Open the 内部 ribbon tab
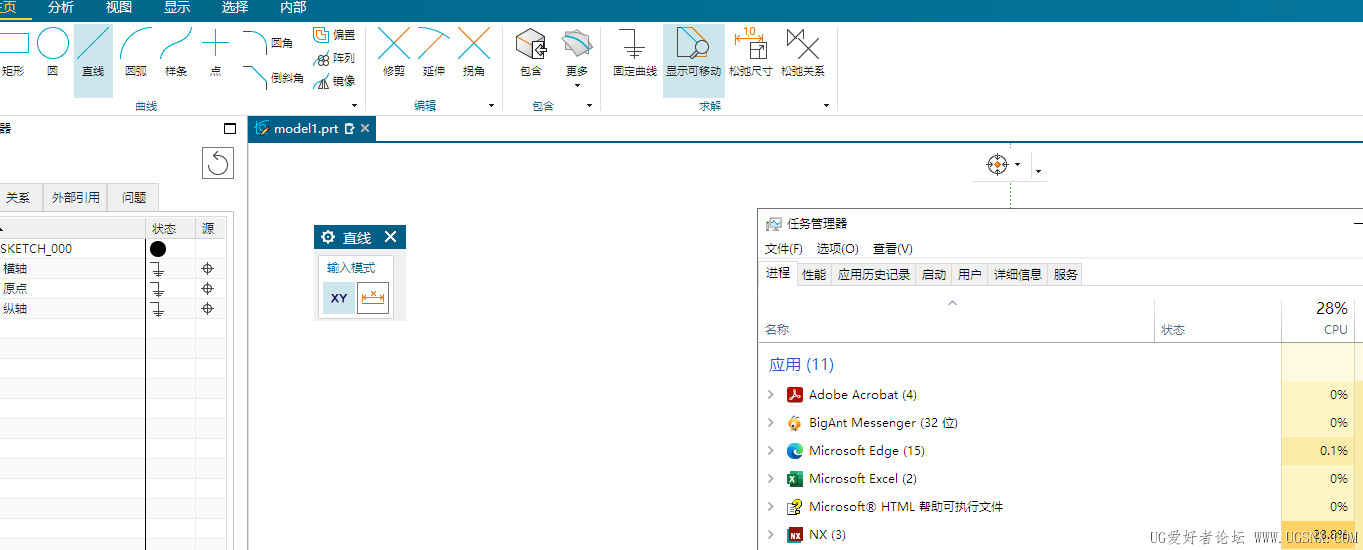The height and width of the screenshot is (550, 1363). pos(293,8)
